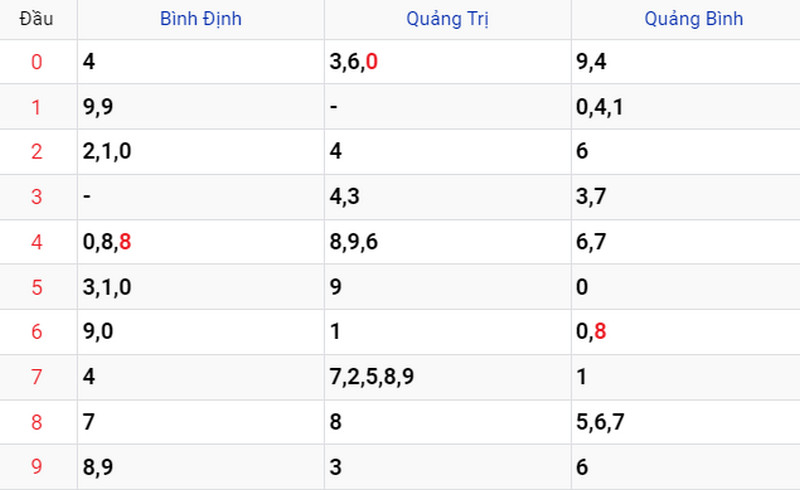This screenshot has width=800, height=490.
Task: Click Bình Định cell showing 0,8,8
Action: point(108,242)
